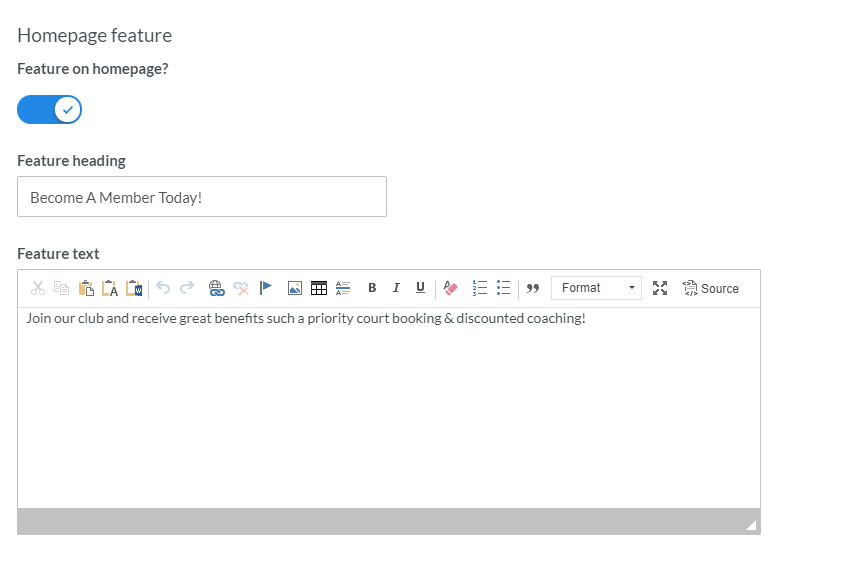The height and width of the screenshot is (566, 866).
Task: Insert a bulleted list
Action: 504,288
